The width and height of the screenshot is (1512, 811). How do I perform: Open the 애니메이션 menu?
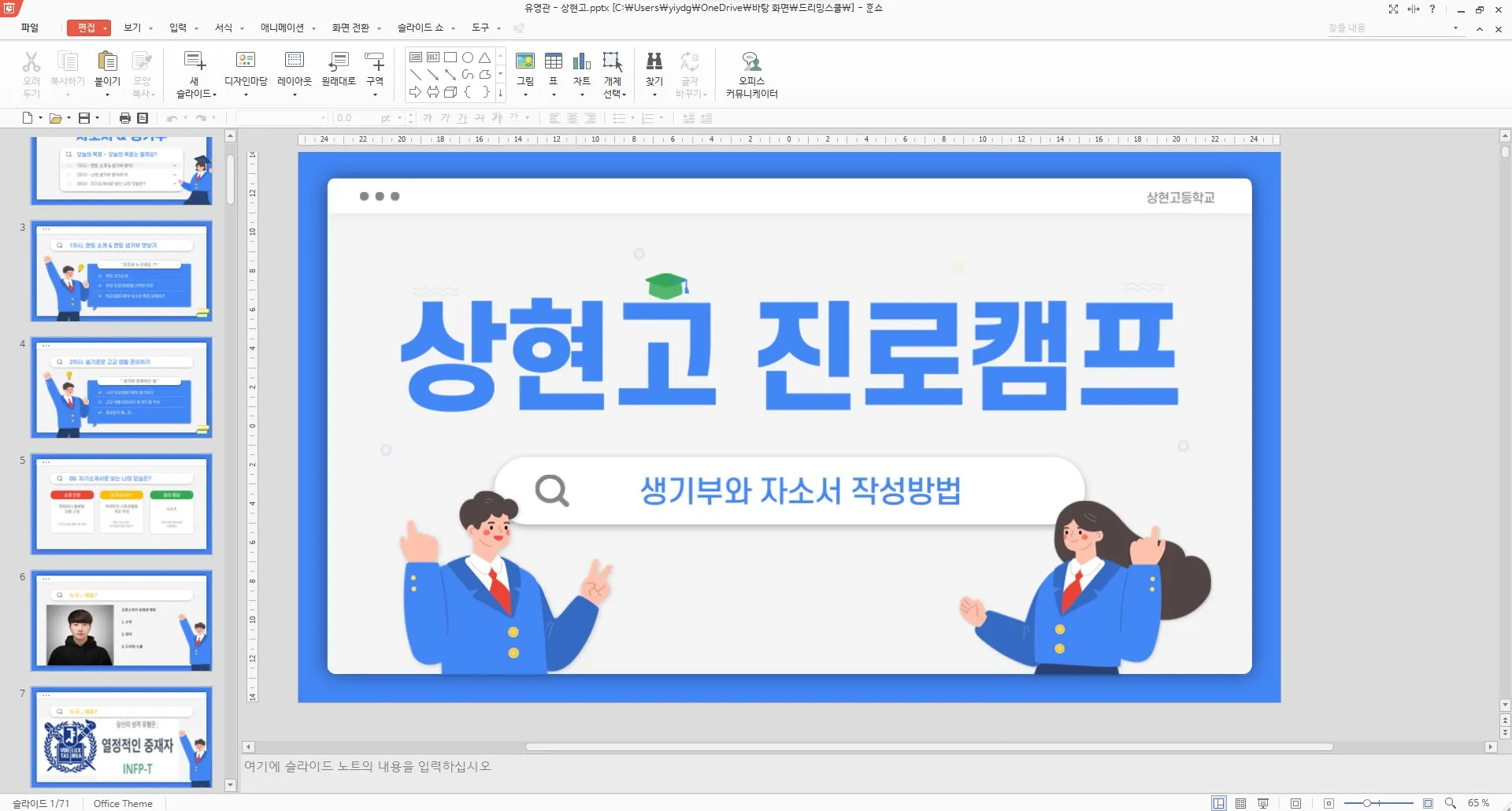pyautogui.click(x=281, y=28)
